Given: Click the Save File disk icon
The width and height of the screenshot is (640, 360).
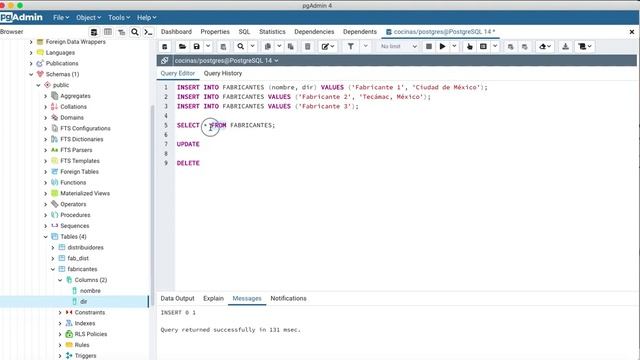Looking at the screenshot, I should (196, 47).
